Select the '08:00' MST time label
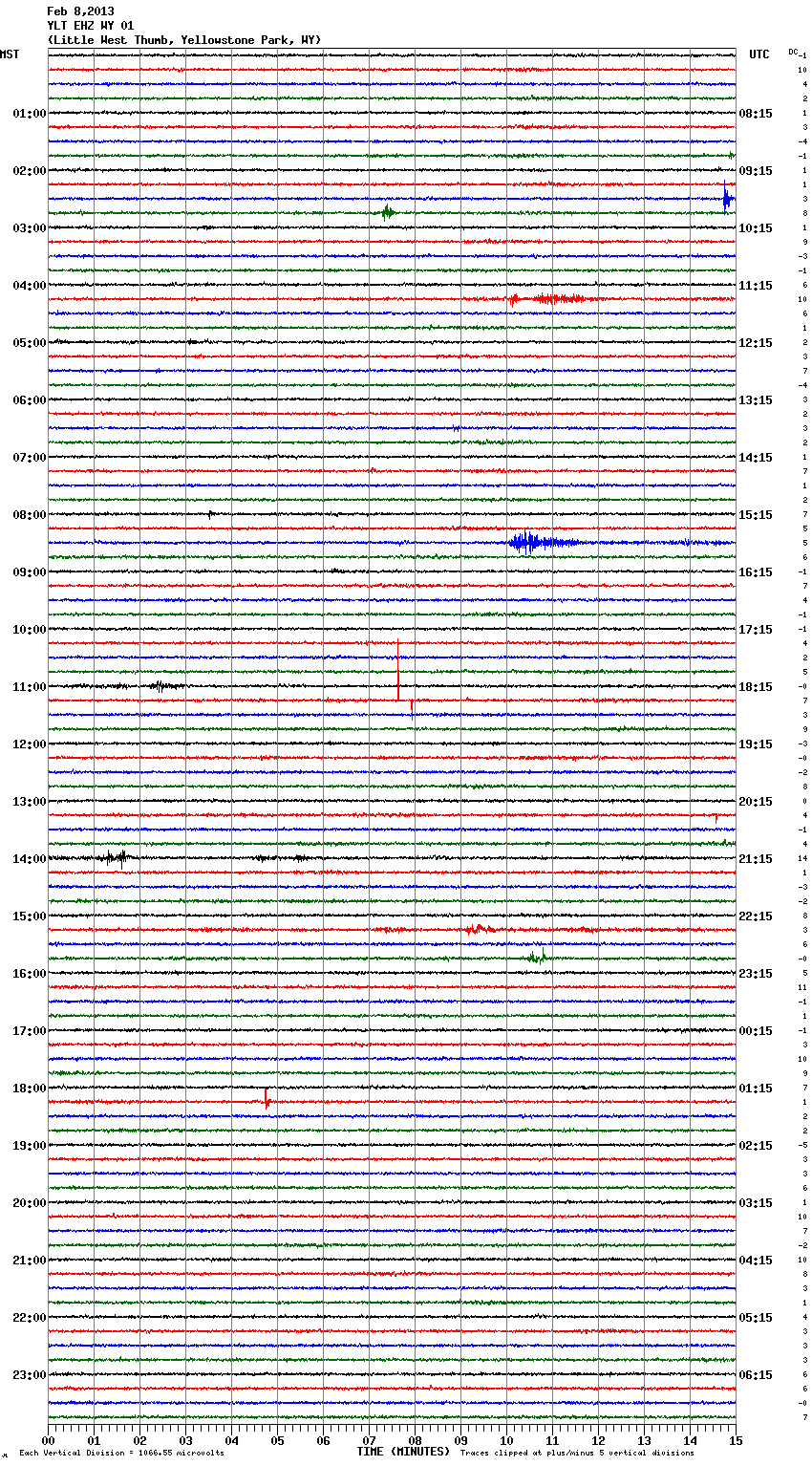This screenshot has width=812, height=1466. click(30, 515)
